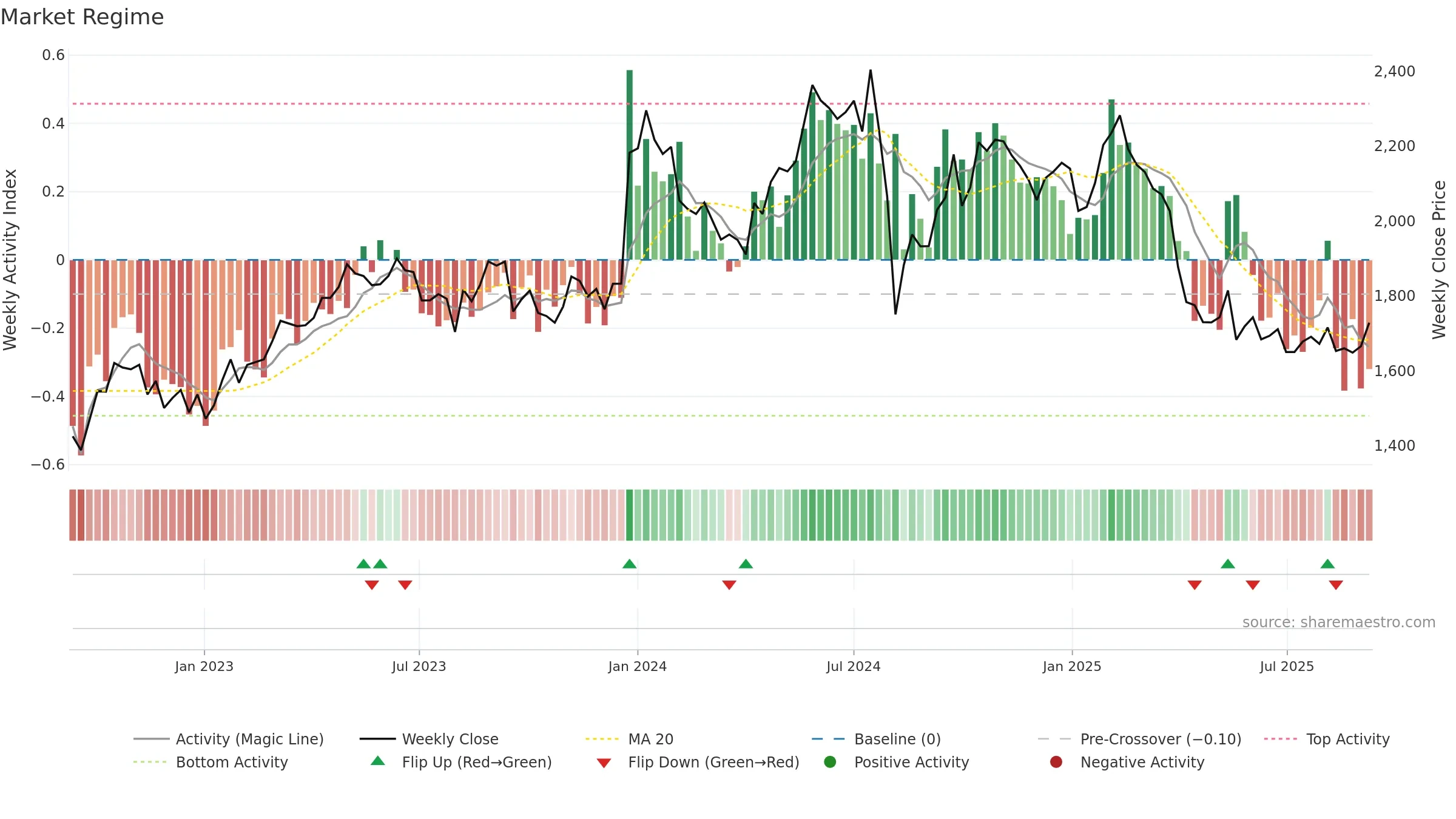Click the tallest green bar at Jan 2024
The height and width of the screenshot is (819, 1456).
(630, 165)
